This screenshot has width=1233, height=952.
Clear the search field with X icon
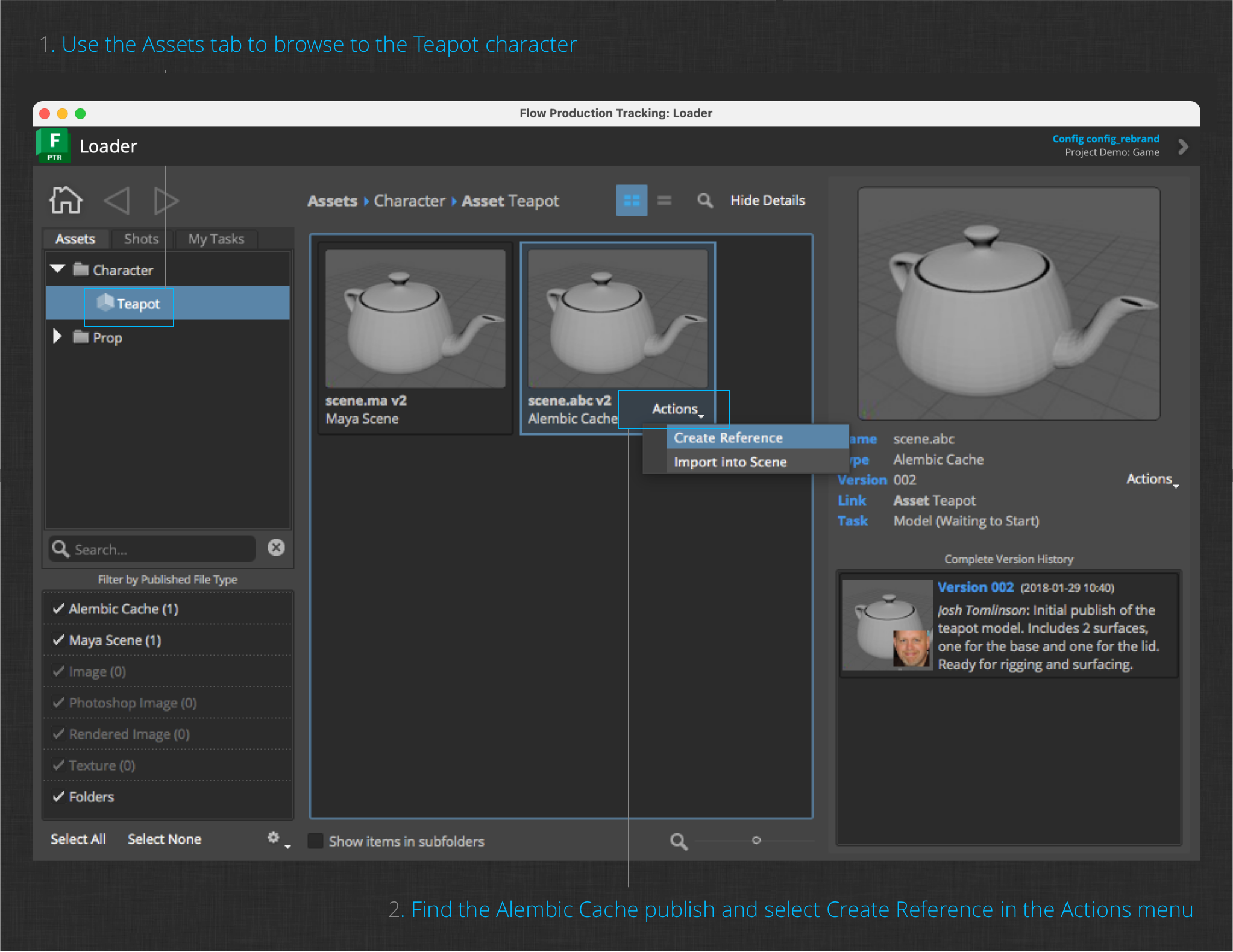[276, 548]
